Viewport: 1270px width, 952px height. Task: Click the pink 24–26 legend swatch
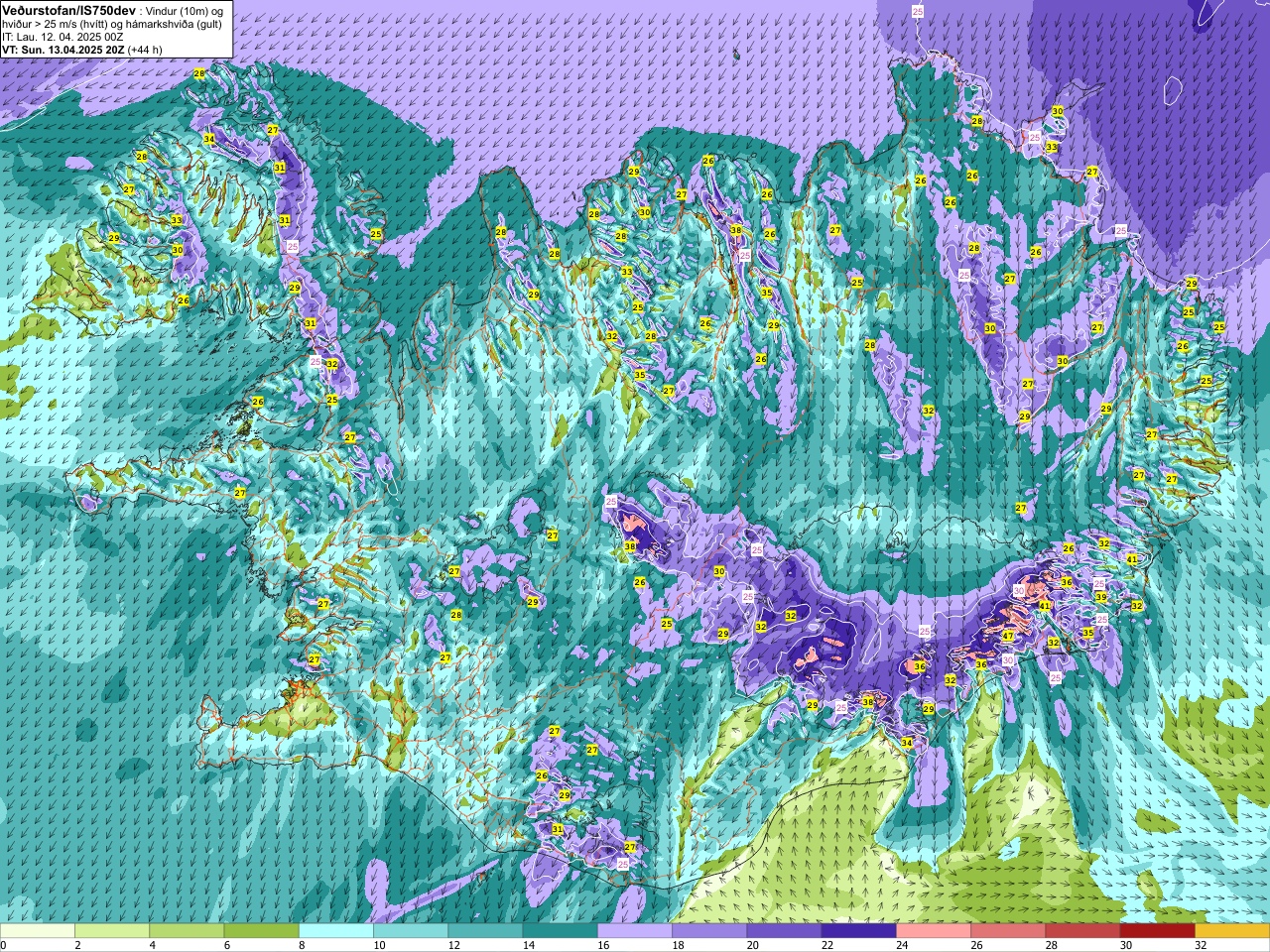(x=934, y=931)
